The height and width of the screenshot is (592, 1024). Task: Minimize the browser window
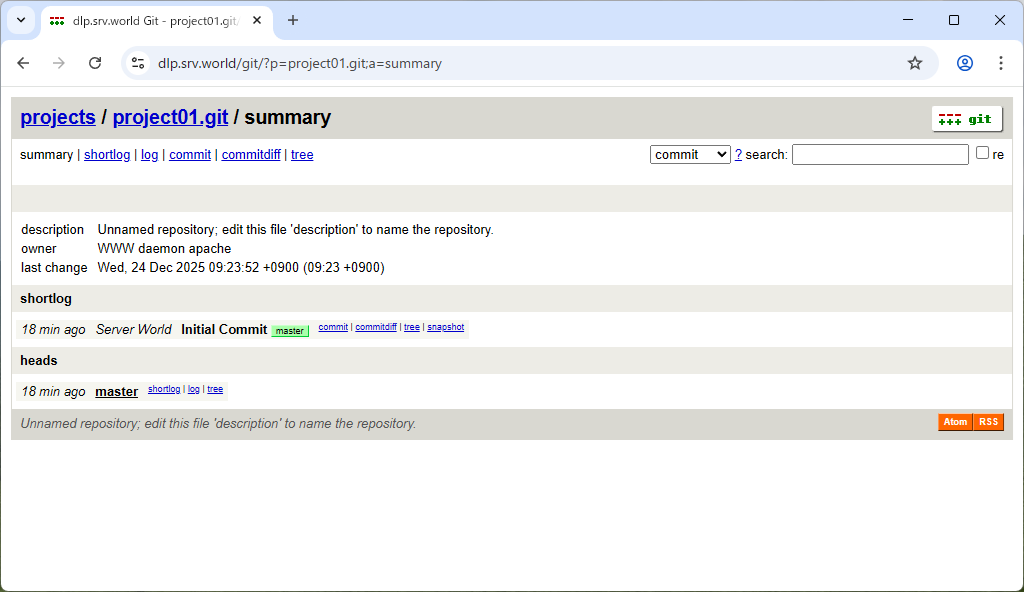pyautogui.click(x=908, y=20)
